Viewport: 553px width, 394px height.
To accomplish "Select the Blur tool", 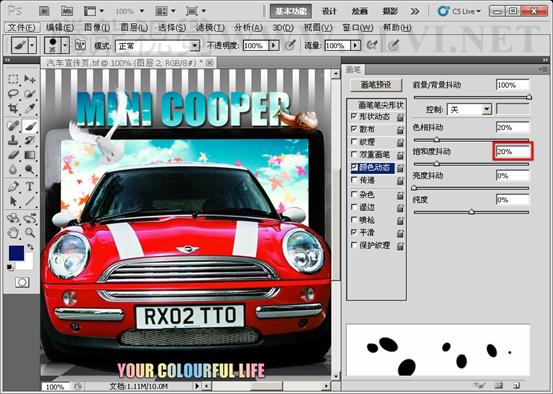I will tap(13, 170).
